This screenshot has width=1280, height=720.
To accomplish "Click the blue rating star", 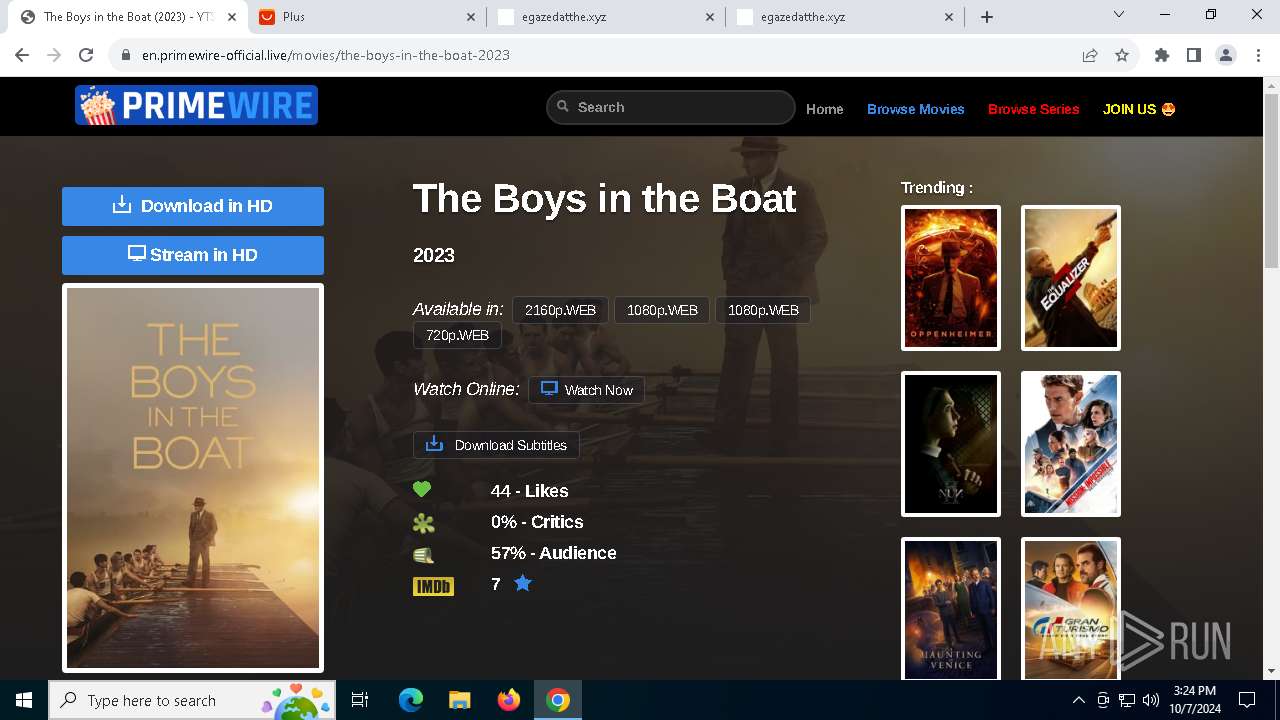I will tap(523, 583).
